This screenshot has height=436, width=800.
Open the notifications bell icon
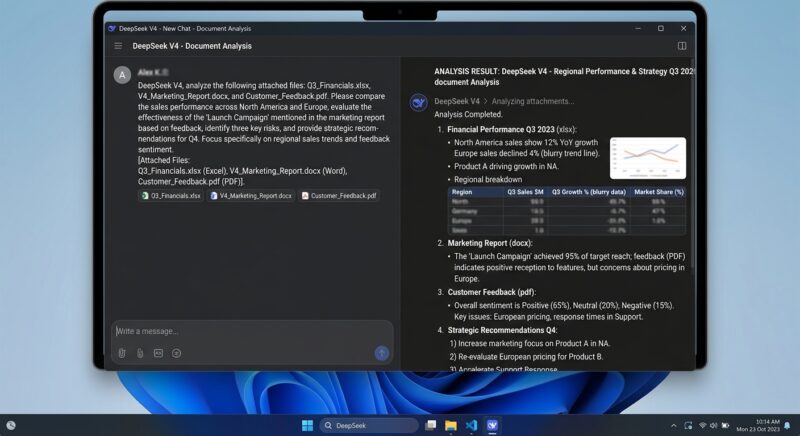pos(787,425)
